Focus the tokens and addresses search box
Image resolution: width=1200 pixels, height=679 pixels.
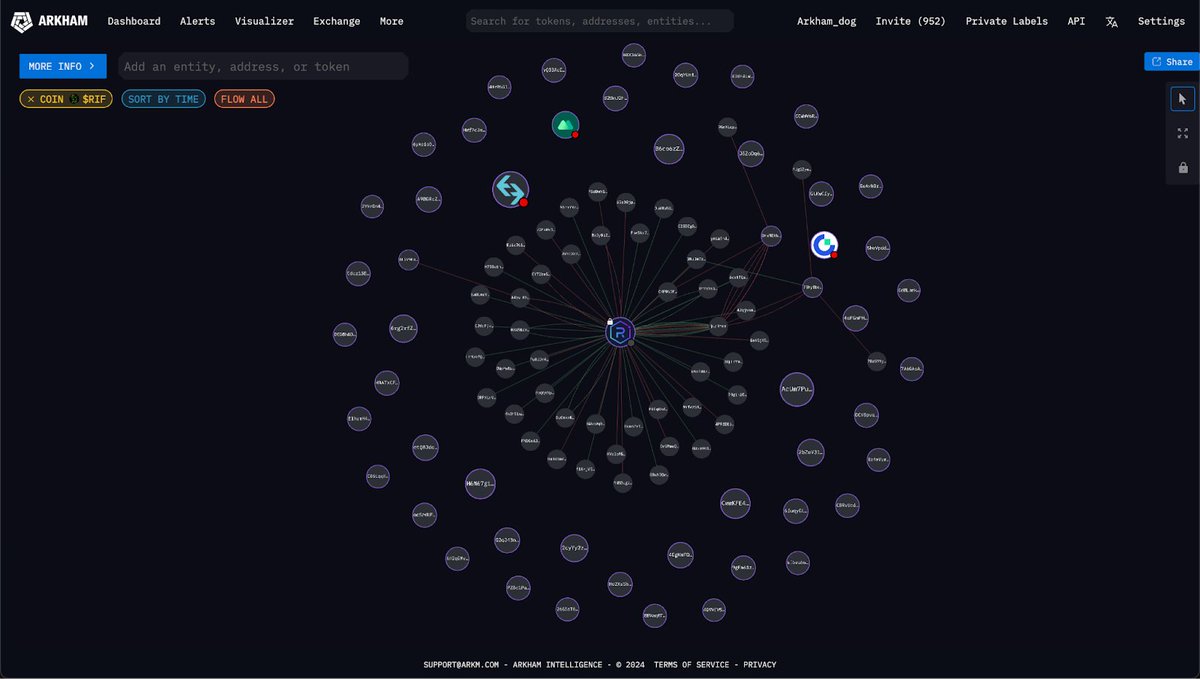tap(600, 21)
